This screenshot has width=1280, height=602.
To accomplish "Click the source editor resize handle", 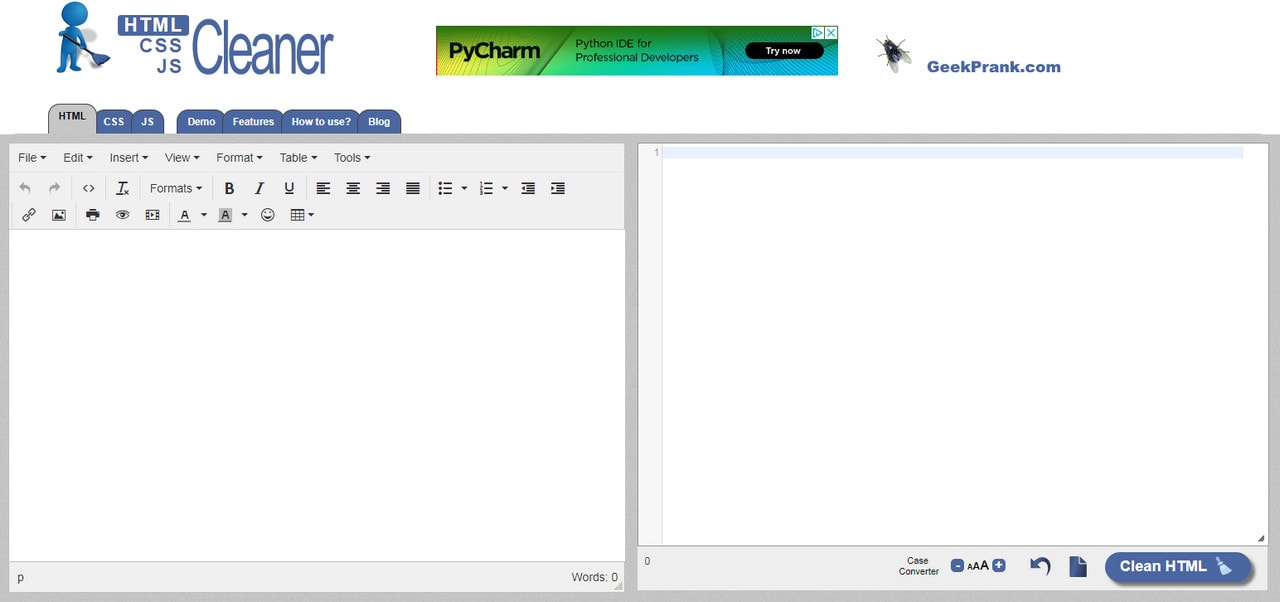I will coord(1261,538).
